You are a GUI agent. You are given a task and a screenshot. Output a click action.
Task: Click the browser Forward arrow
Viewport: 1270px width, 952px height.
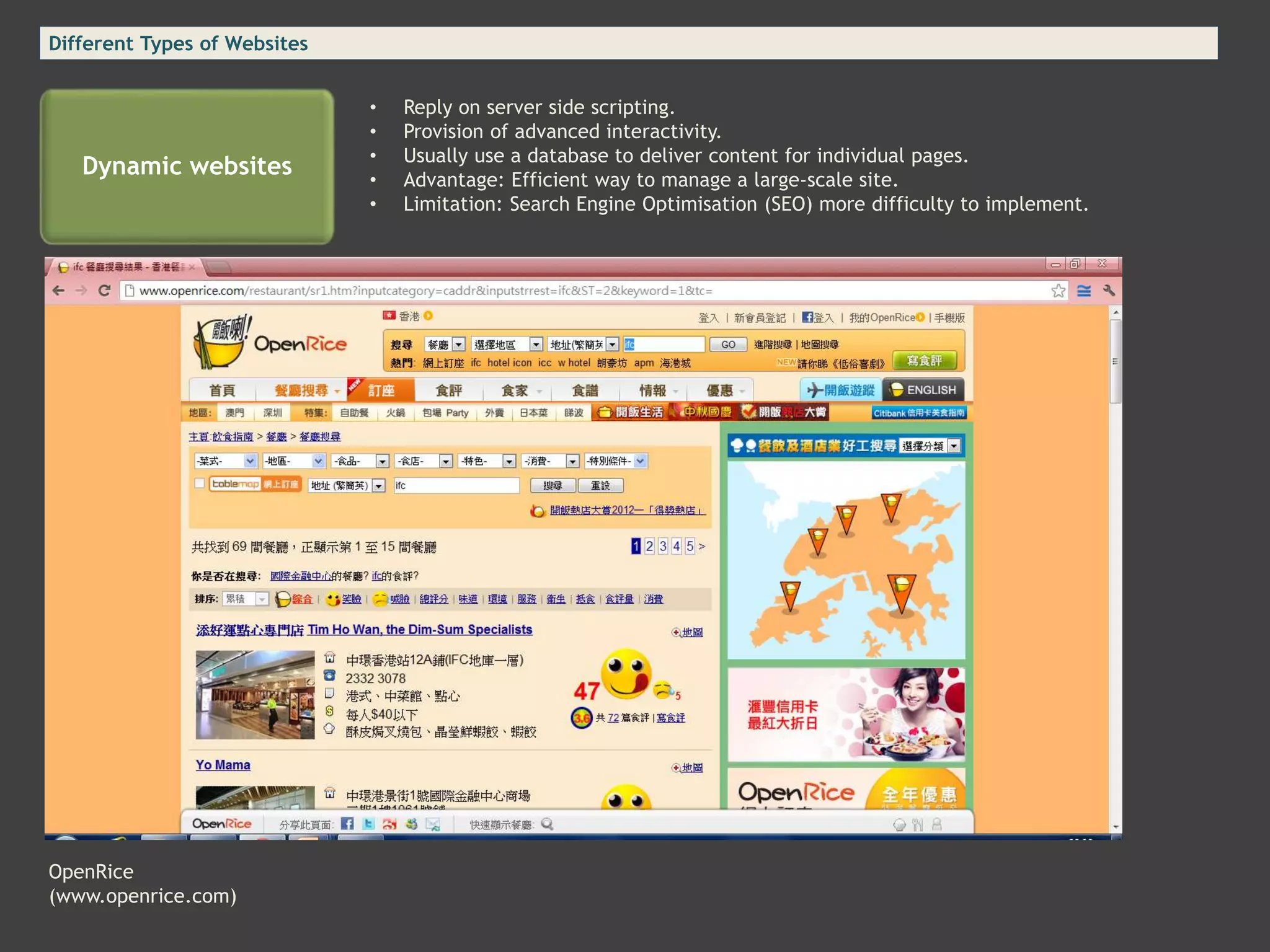(x=81, y=291)
